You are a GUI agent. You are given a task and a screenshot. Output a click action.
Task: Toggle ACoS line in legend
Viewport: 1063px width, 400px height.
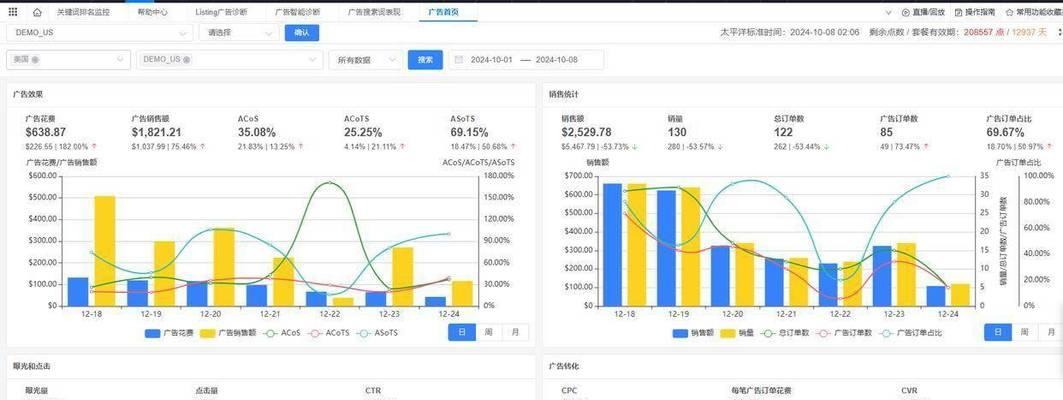coord(283,333)
